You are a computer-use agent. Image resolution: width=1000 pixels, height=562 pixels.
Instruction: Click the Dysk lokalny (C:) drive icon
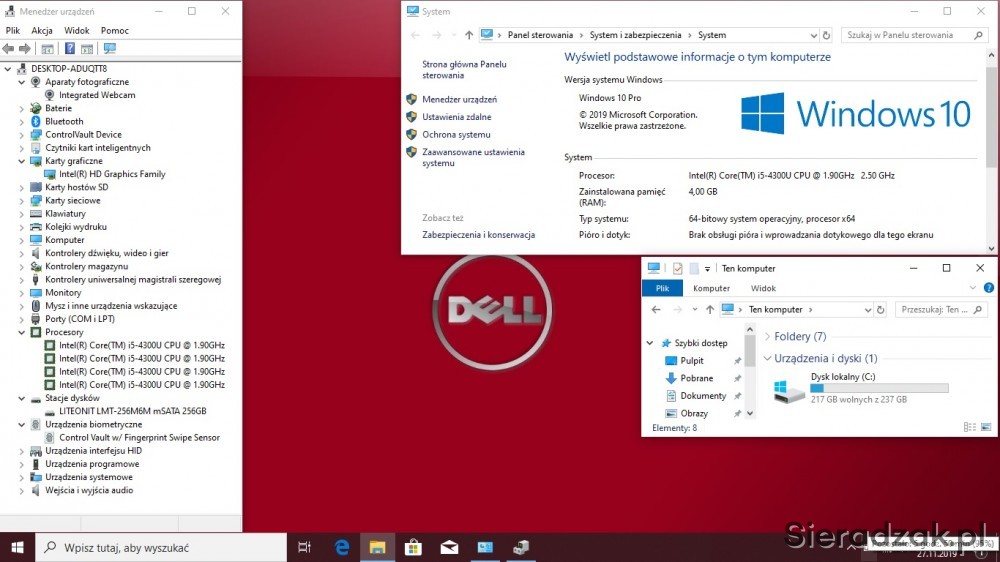pyautogui.click(x=788, y=390)
